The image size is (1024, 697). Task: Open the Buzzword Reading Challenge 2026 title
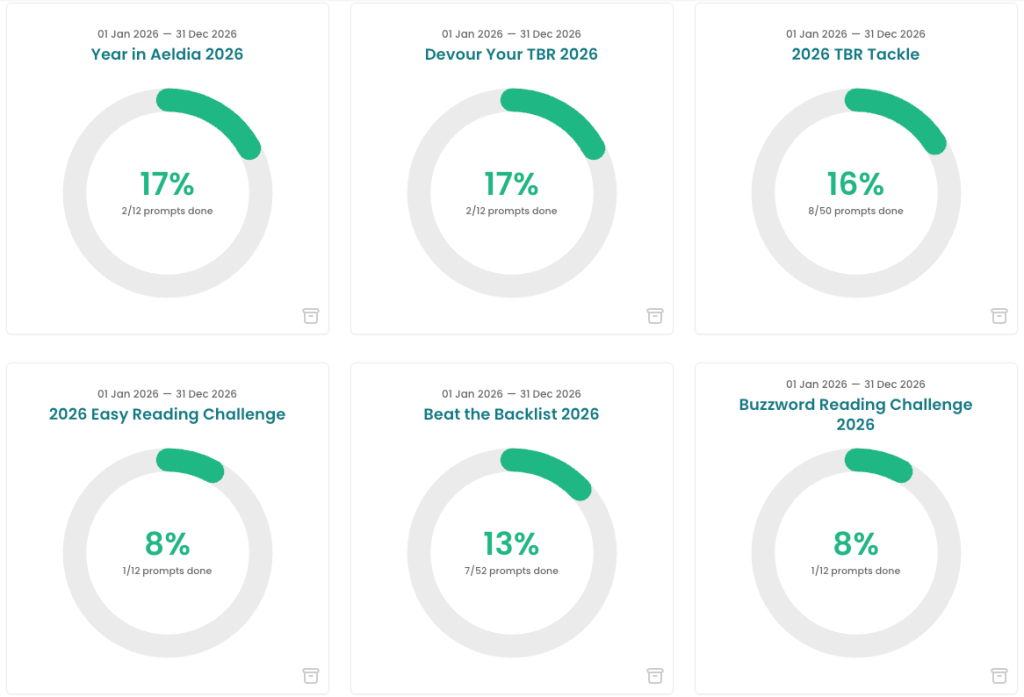855,414
